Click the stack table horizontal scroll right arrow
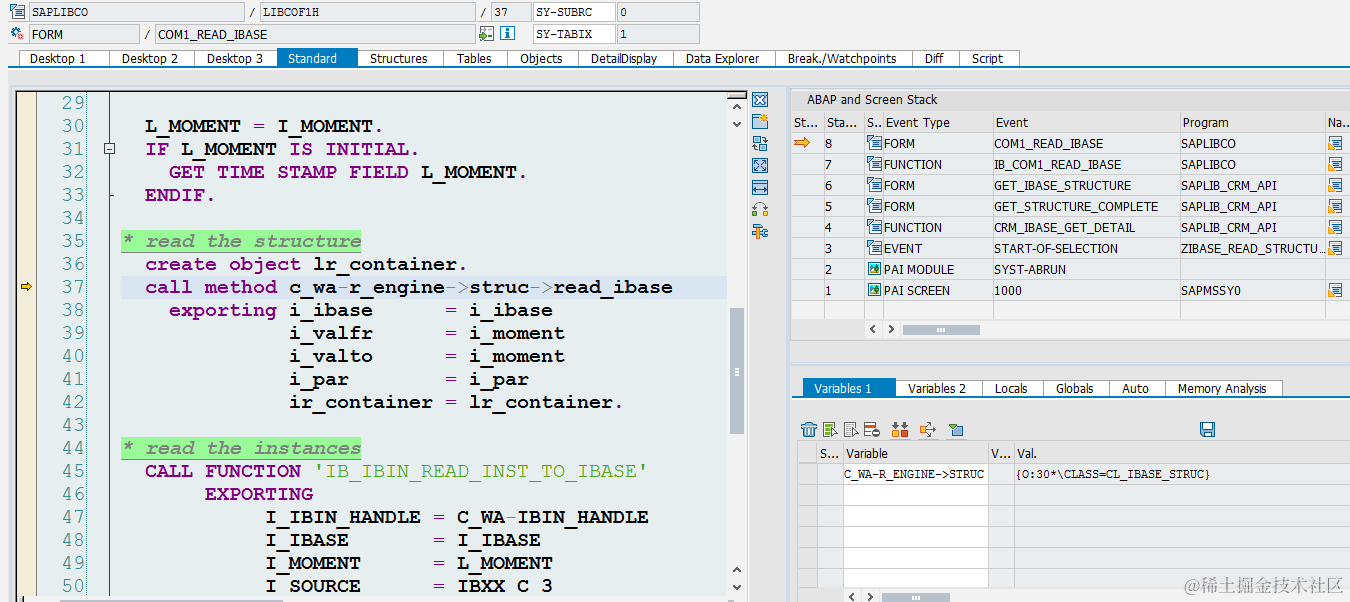Screen dimensions: 1350x602 point(892,329)
